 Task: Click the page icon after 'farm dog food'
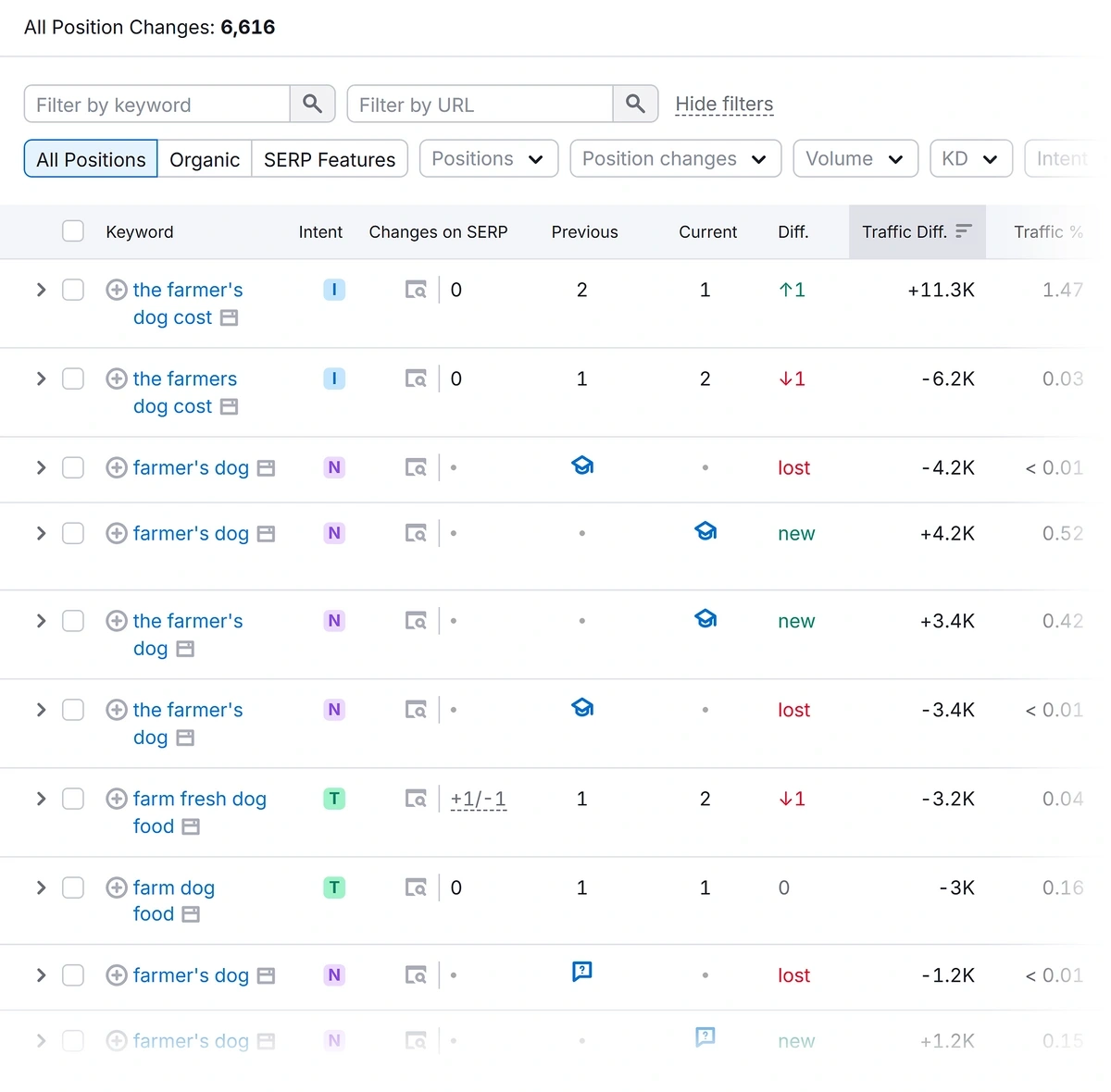click(x=191, y=914)
